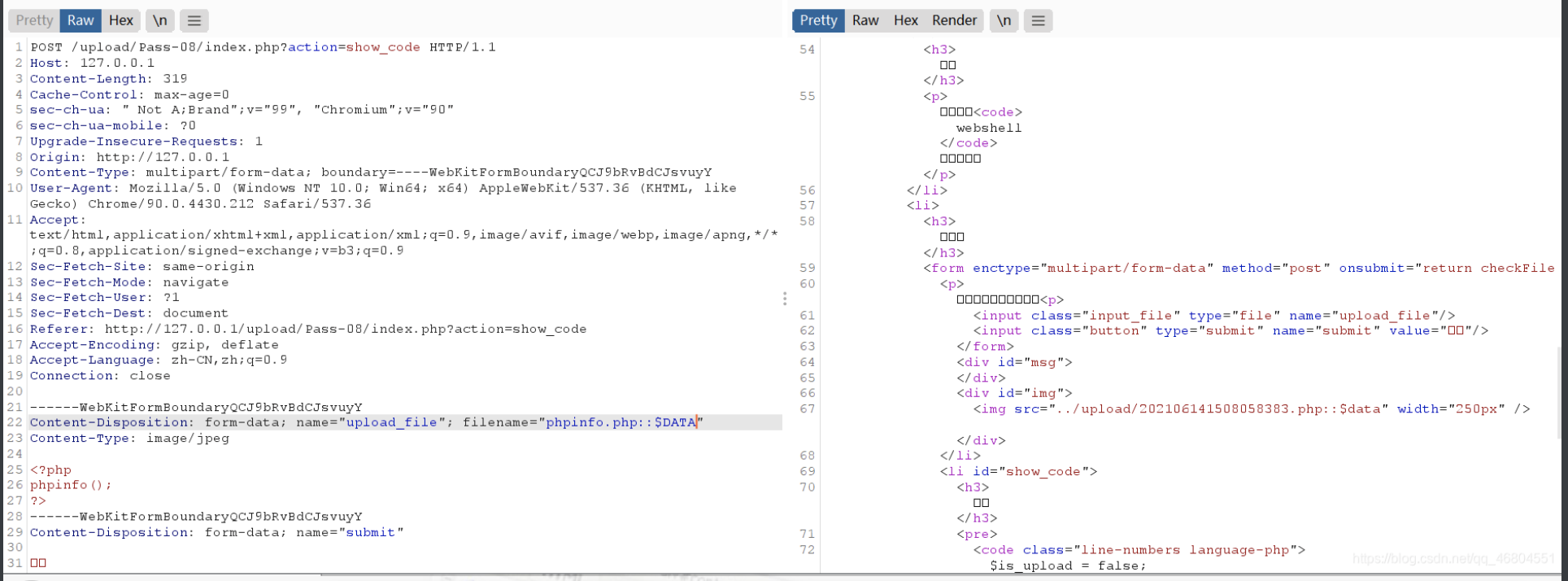The width and height of the screenshot is (1568, 581).
Task: Switch request view to Pretty tab
Action: [x=34, y=20]
